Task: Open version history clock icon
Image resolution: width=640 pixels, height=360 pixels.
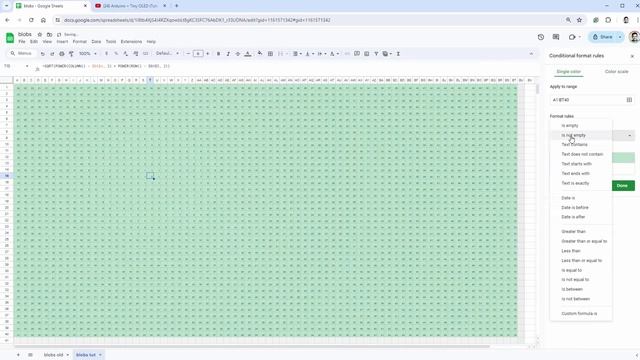Action: (x=541, y=37)
